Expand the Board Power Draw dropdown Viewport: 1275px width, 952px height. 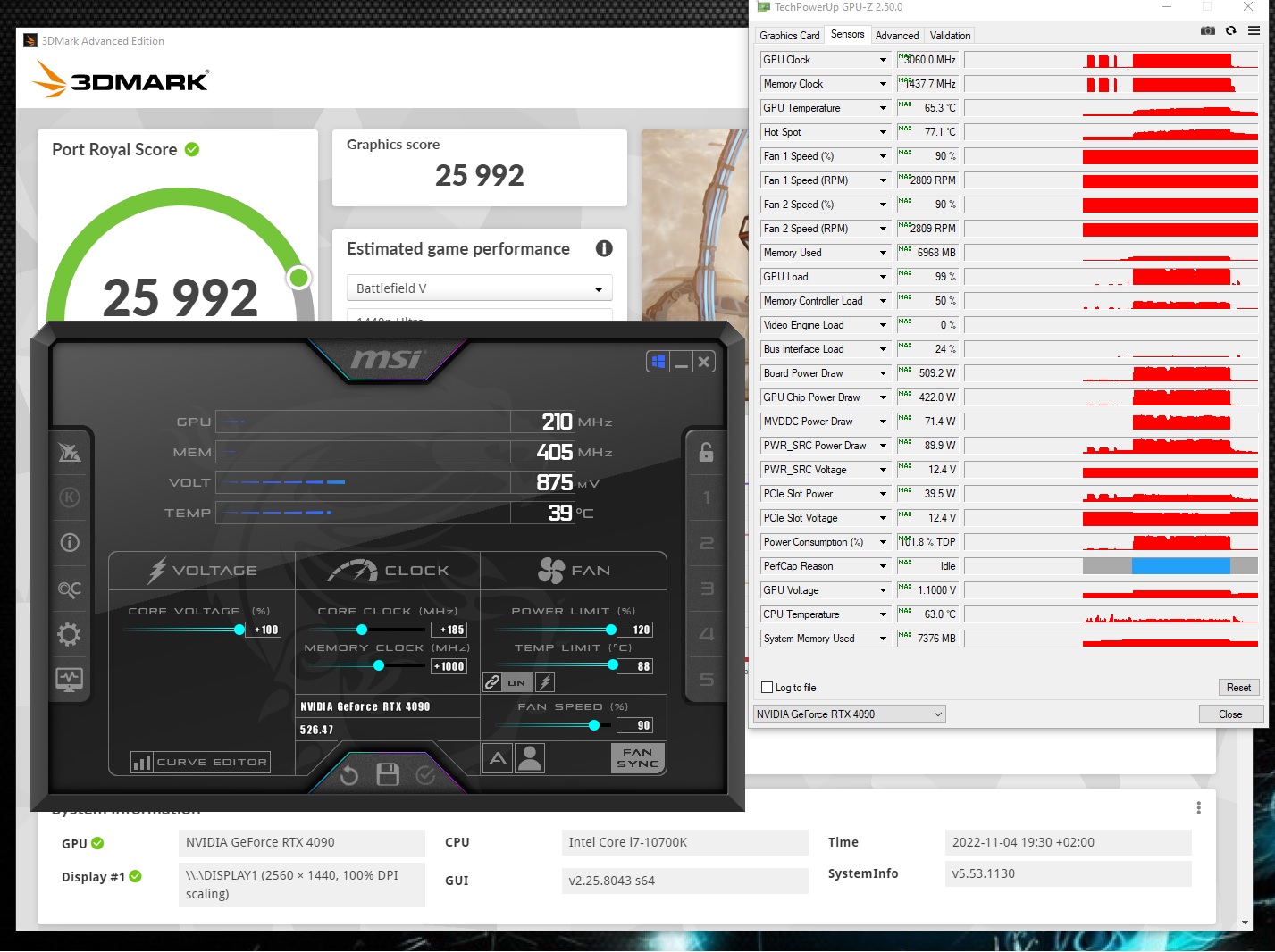coord(883,373)
